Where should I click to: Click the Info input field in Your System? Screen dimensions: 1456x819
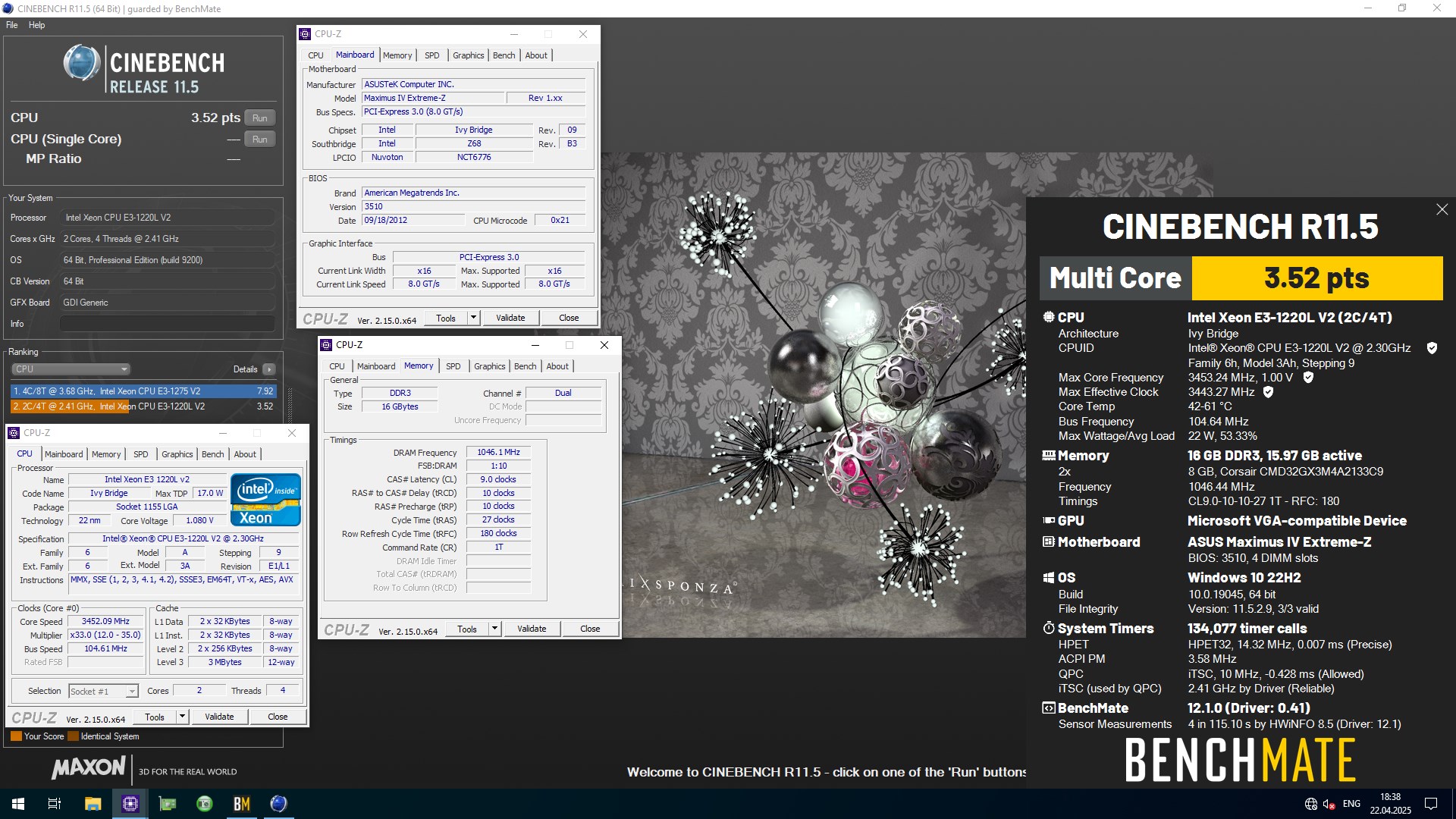pyautogui.click(x=167, y=324)
